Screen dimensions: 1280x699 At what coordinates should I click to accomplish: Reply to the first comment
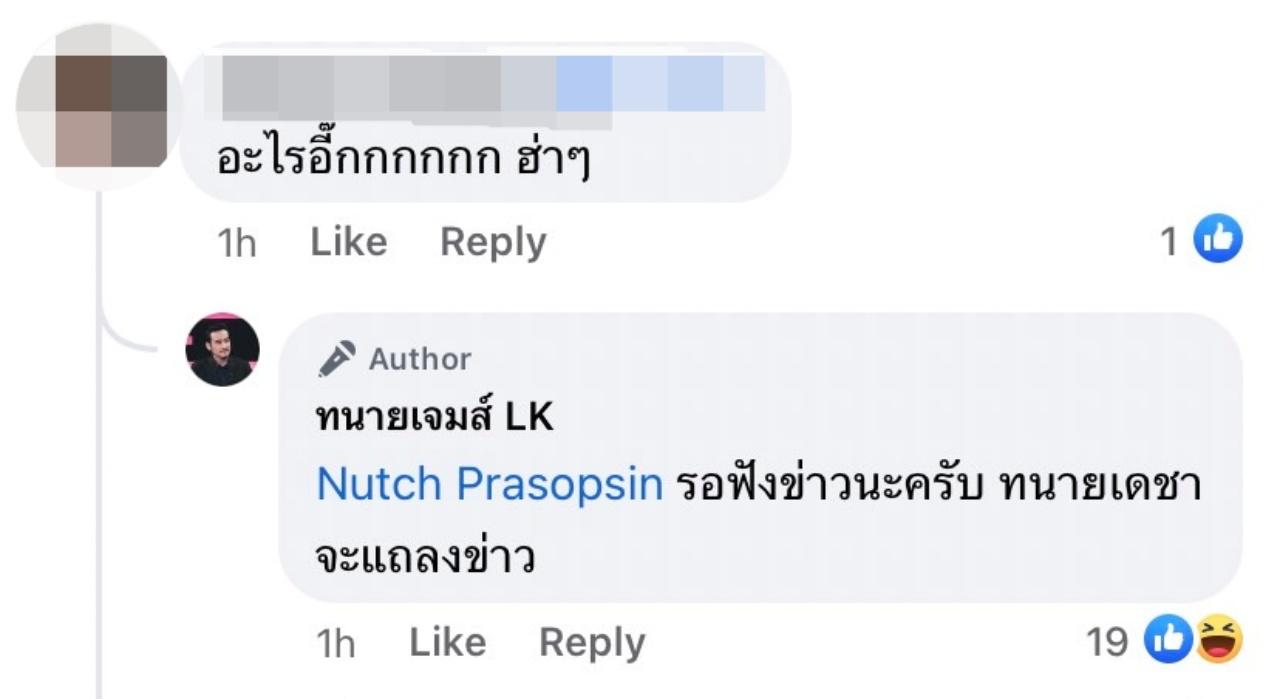(x=493, y=242)
